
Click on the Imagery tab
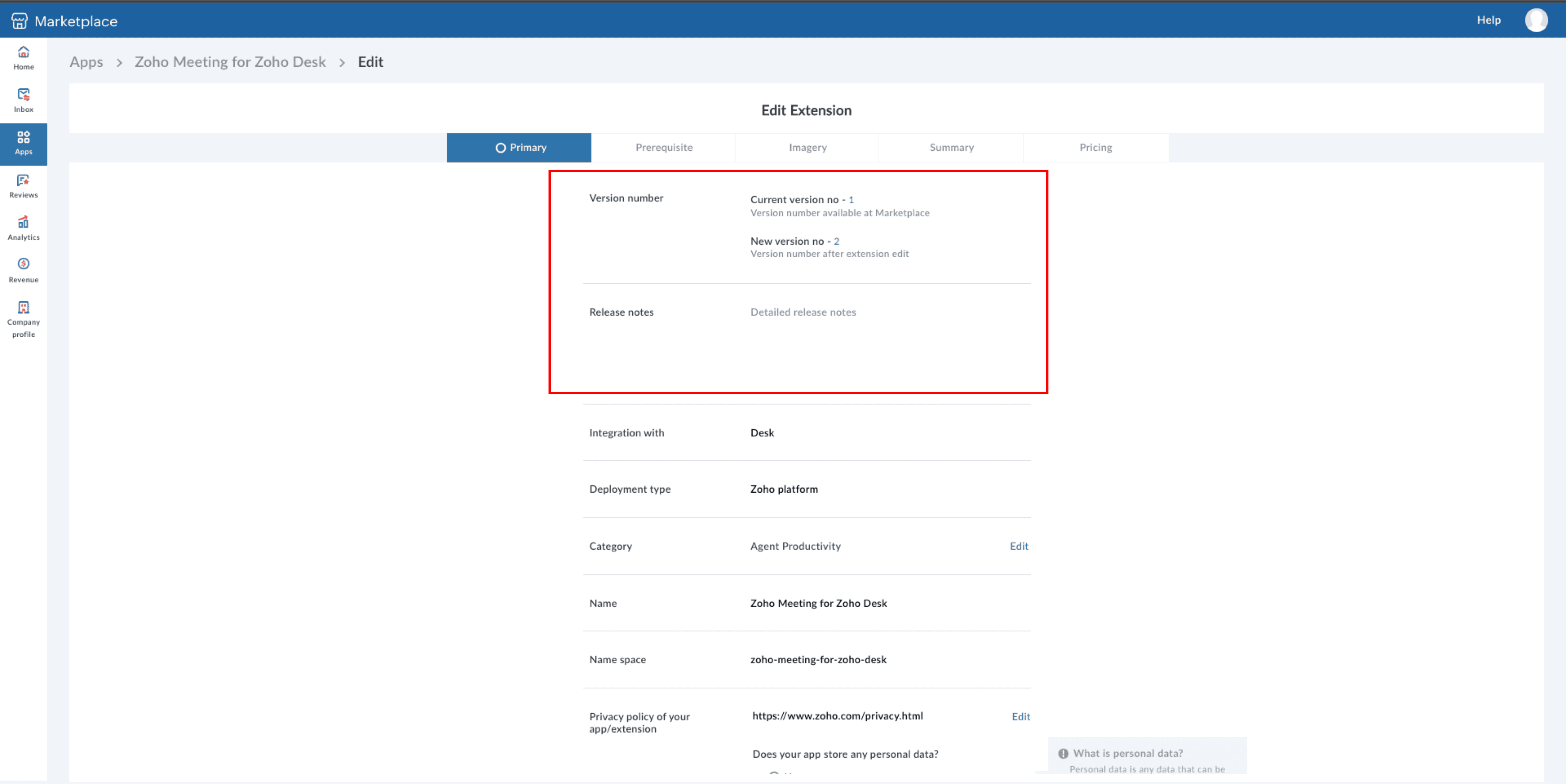click(x=808, y=147)
